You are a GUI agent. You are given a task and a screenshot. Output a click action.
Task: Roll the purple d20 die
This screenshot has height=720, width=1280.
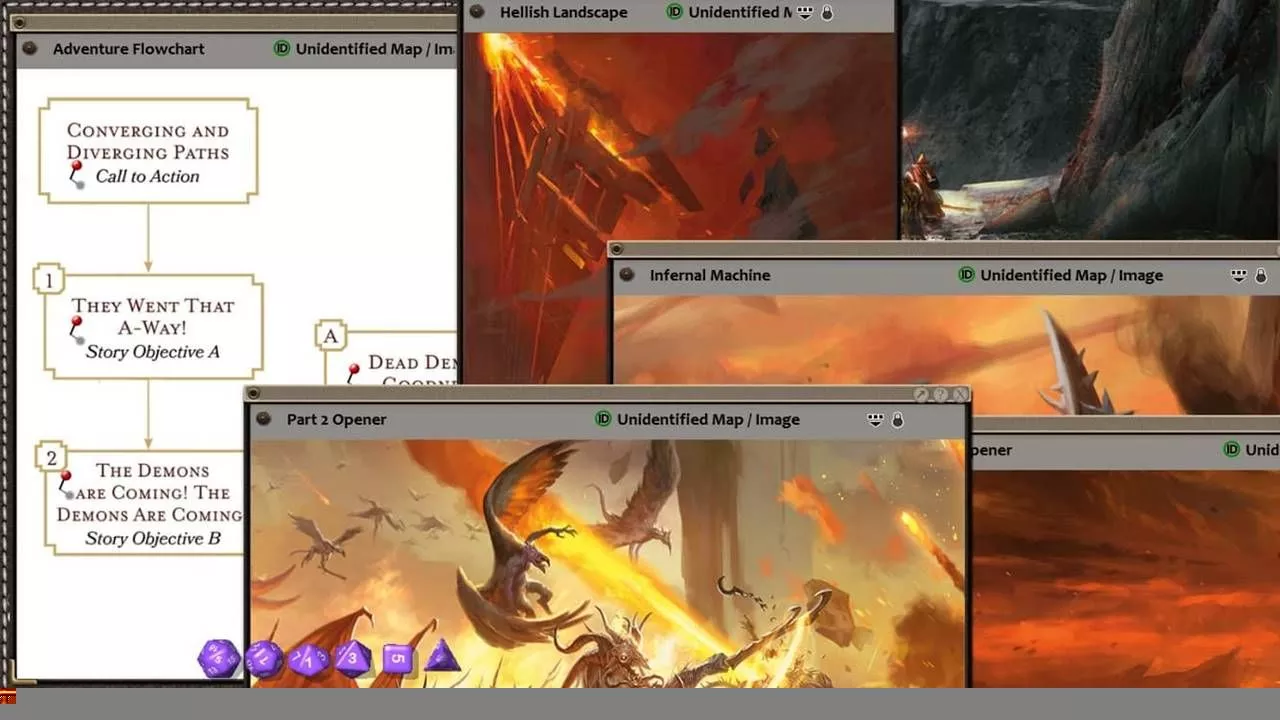click(219, 659)
